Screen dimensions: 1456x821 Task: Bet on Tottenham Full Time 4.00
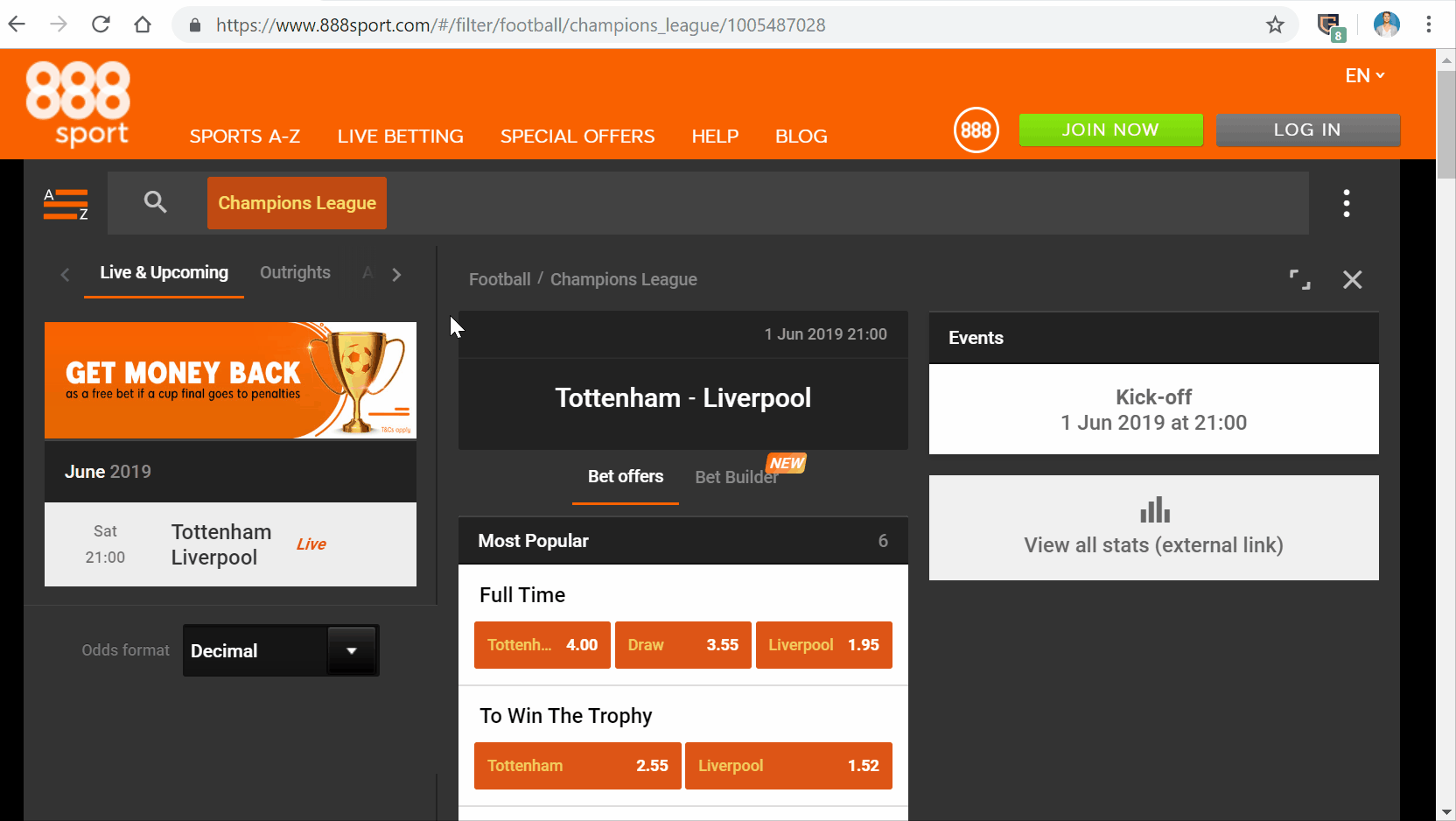pyautogui.click(x=542, y=645)
